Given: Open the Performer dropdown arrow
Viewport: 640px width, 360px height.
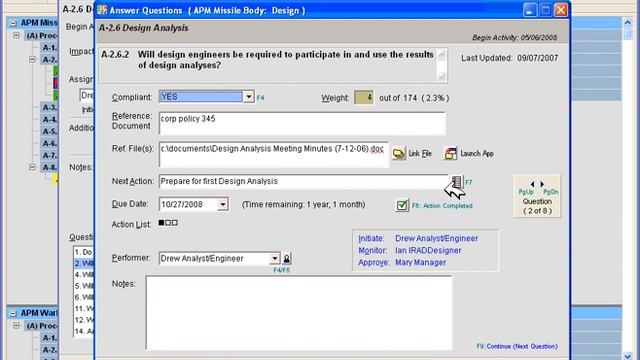Looking at the screenshot, I should [x=275, y=258].
